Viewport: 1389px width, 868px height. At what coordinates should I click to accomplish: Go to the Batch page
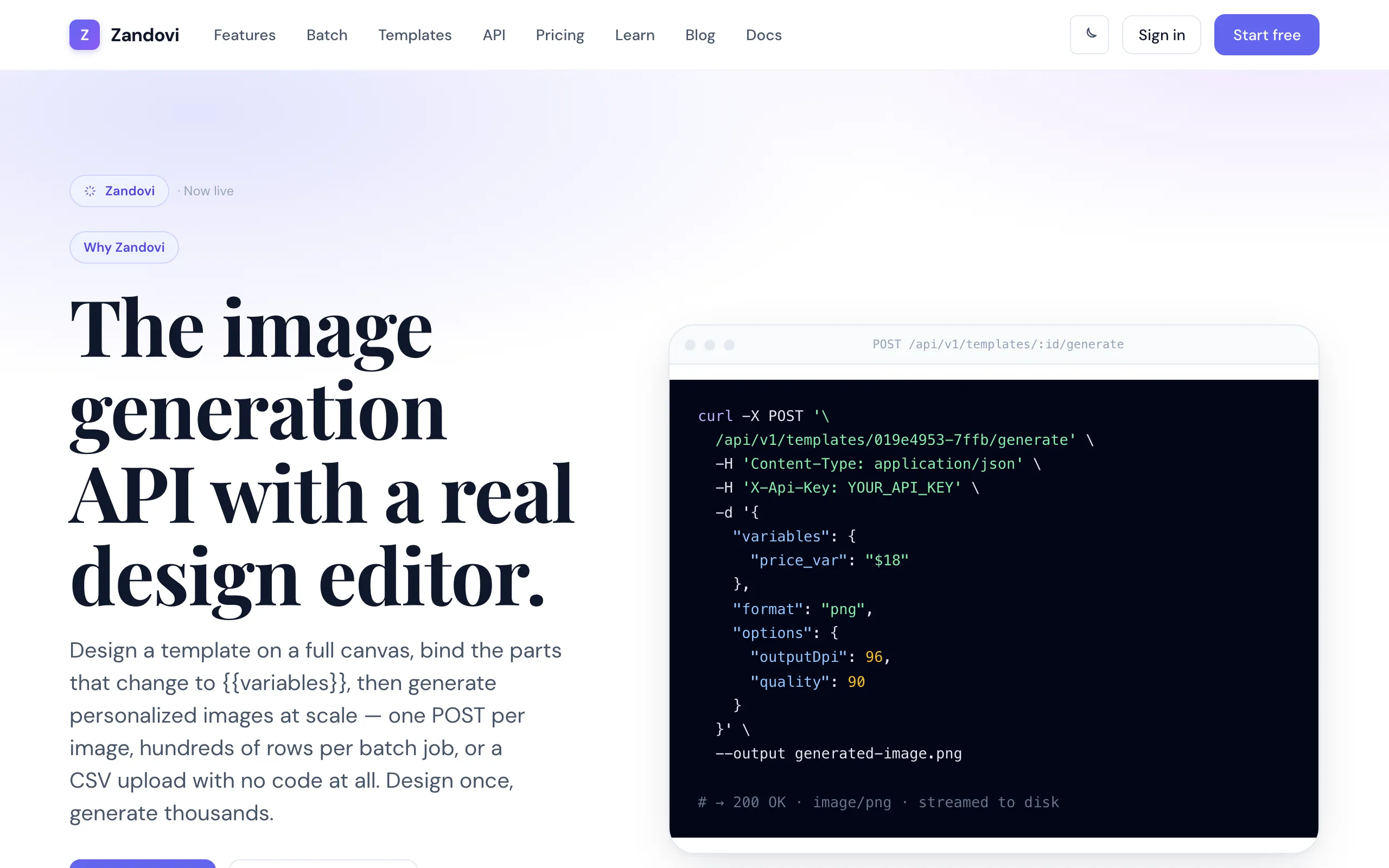pos(327,35)
